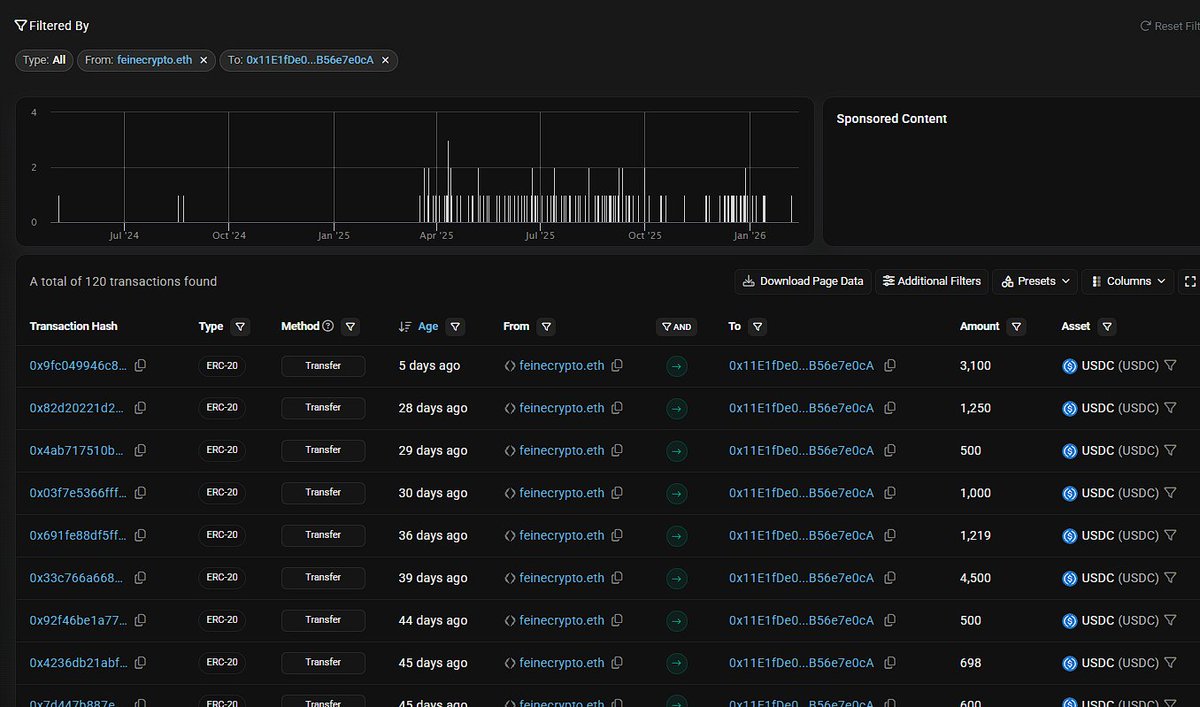1200x707 pixels.
Task: Click the green arrow in 3,100 row
Action: (x=677, y=366)
